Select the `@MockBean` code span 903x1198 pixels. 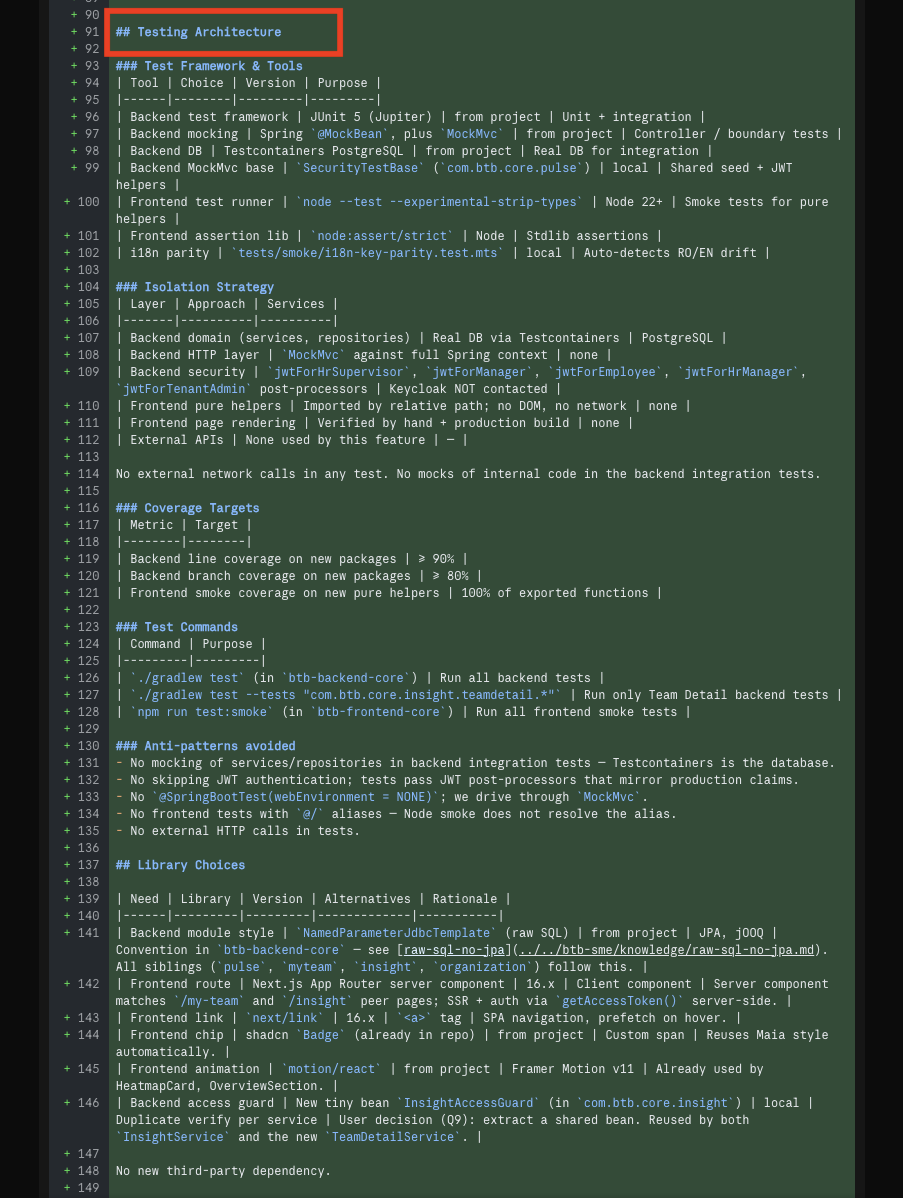[x=348, y=134]
